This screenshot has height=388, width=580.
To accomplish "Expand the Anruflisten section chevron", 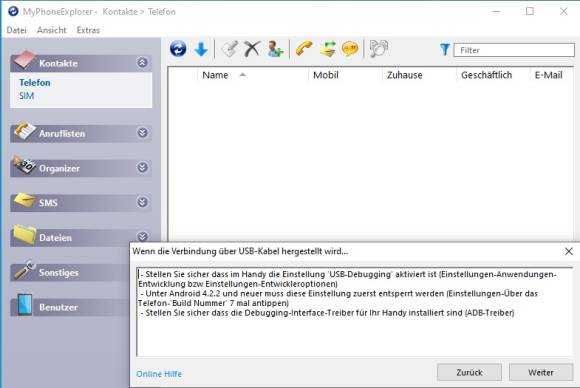I will [x=142, y=133].
